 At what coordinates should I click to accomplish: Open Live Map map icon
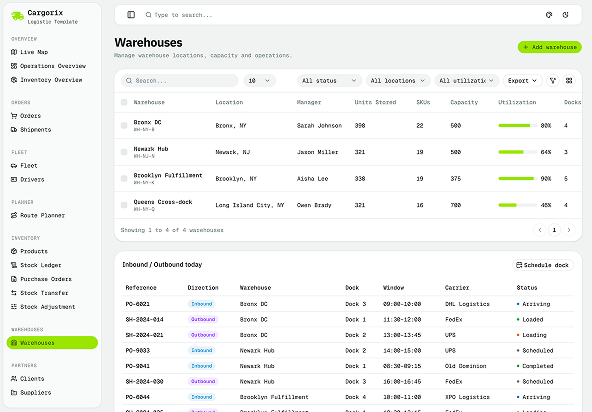click(x=14, y=52)
